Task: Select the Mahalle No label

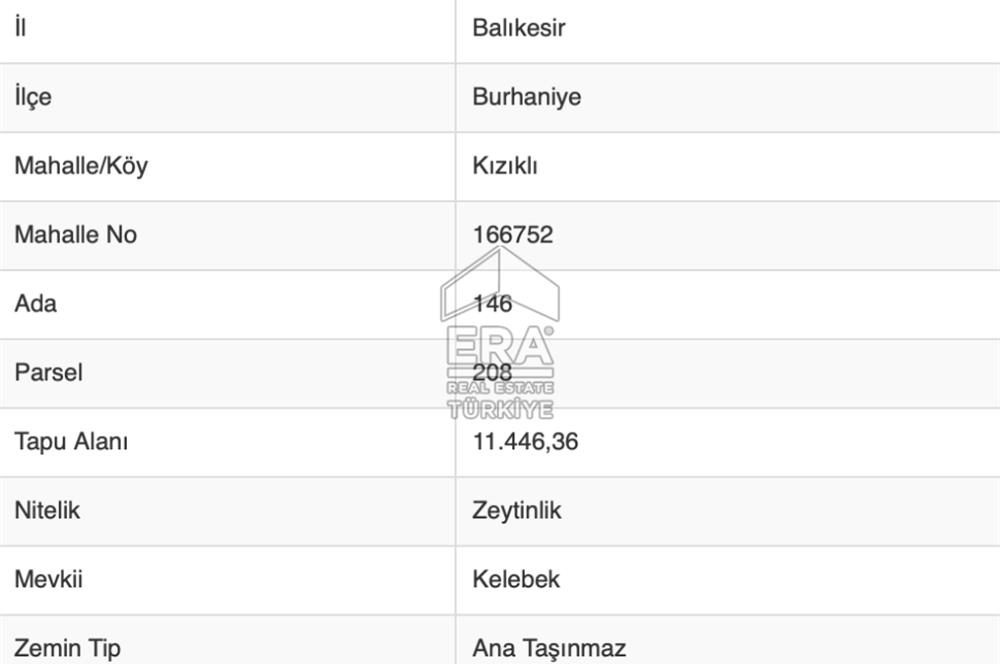Action: [x=75, y=235]
